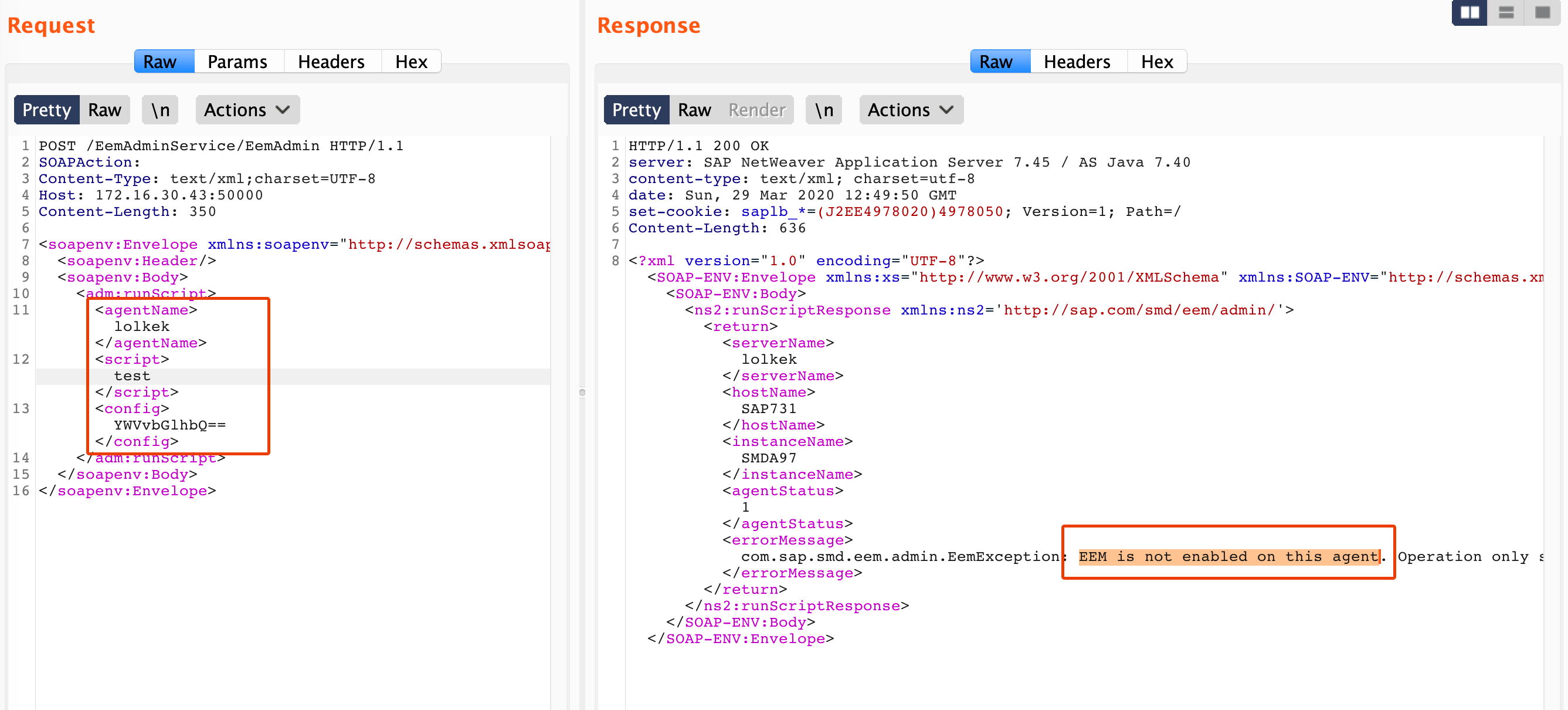Screen dimensions: 1568x710
Task: Open the Request Params tab
Action: [237, 62]
